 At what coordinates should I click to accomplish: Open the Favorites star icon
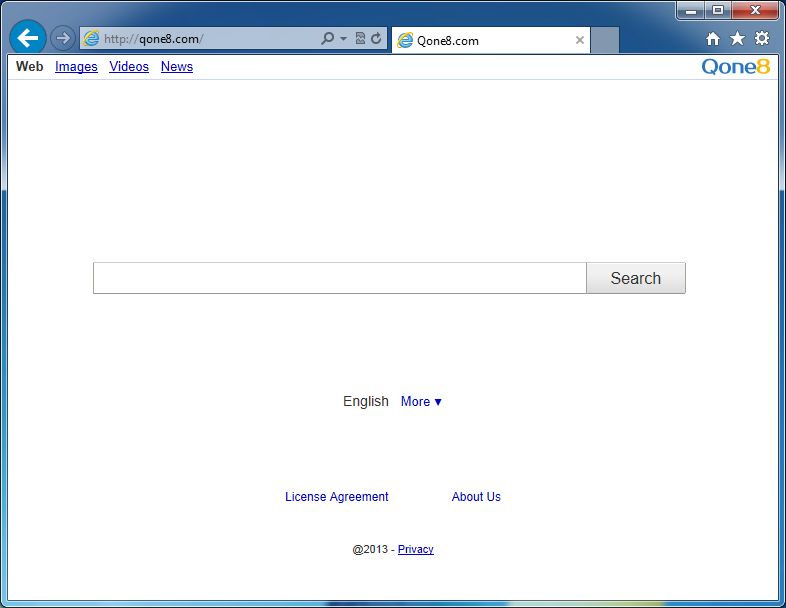coord(737,38)
